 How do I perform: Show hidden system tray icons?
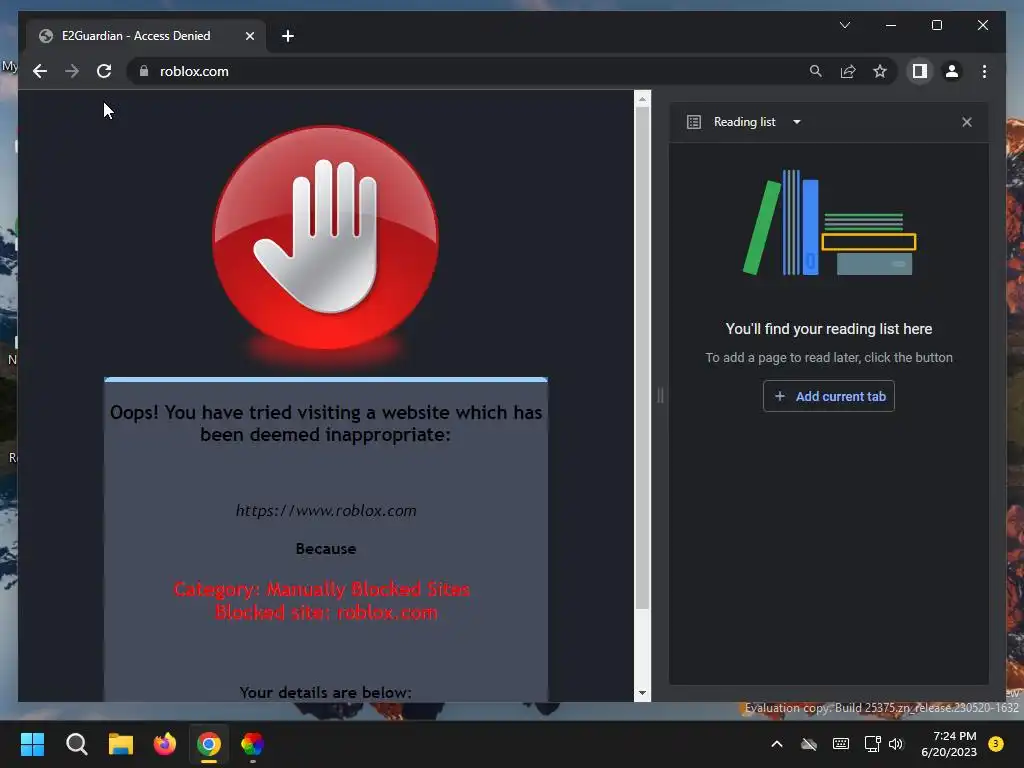click(x=776, y=744)
